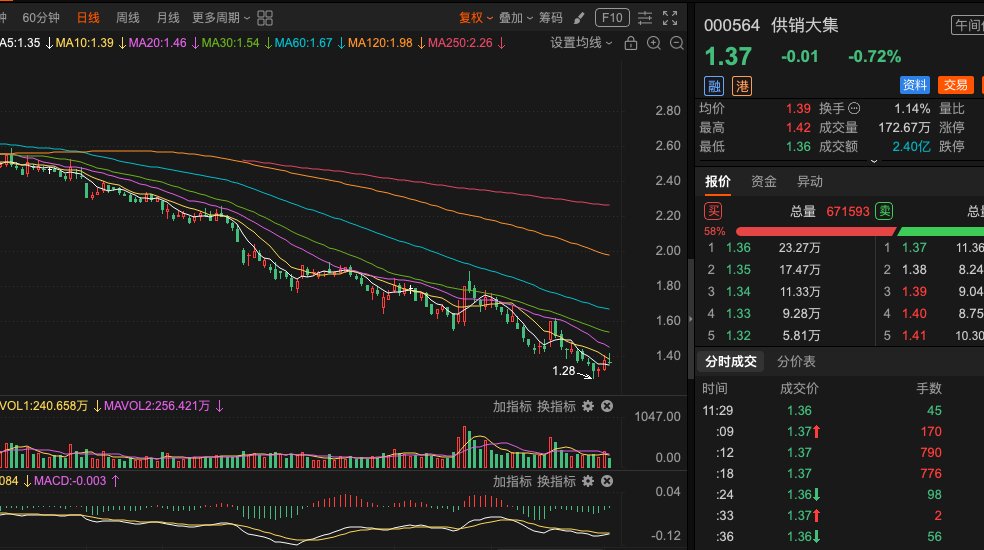The width and height of the screenshot is (984, 550).
Task: Open chart settings sliders icon
Action: tap(644, 18)
